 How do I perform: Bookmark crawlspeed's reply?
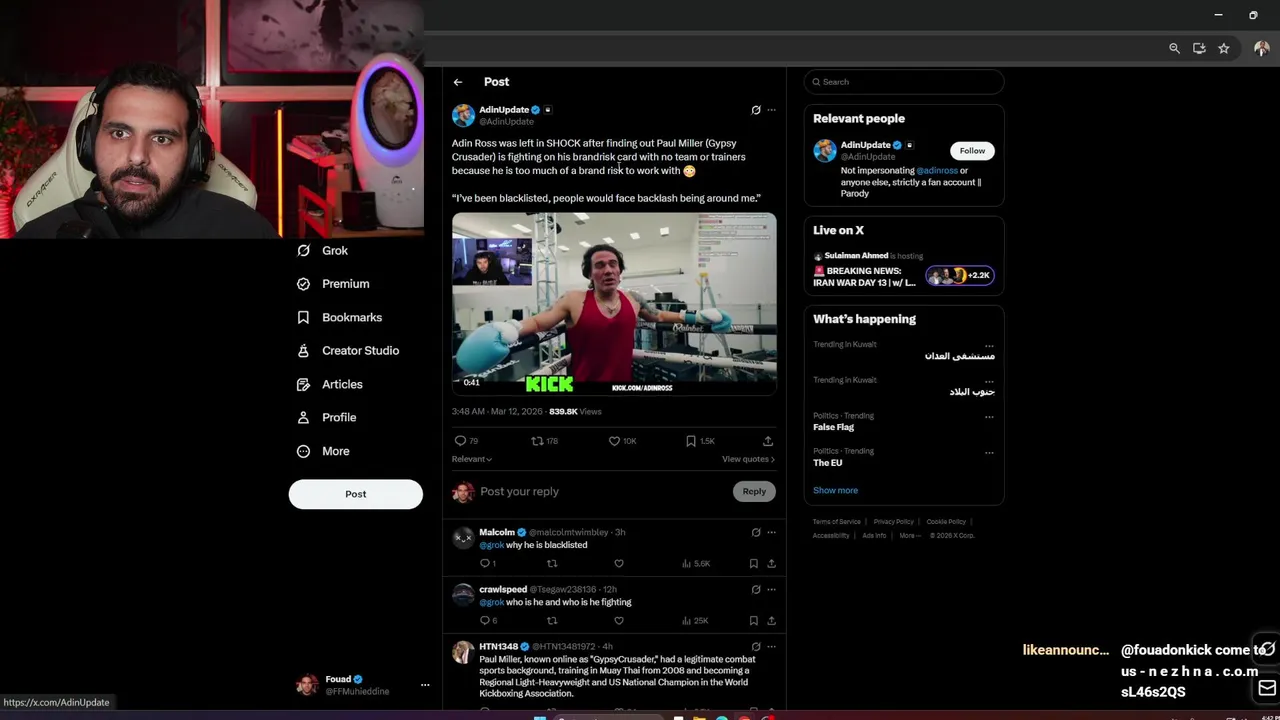click(753, 621)
